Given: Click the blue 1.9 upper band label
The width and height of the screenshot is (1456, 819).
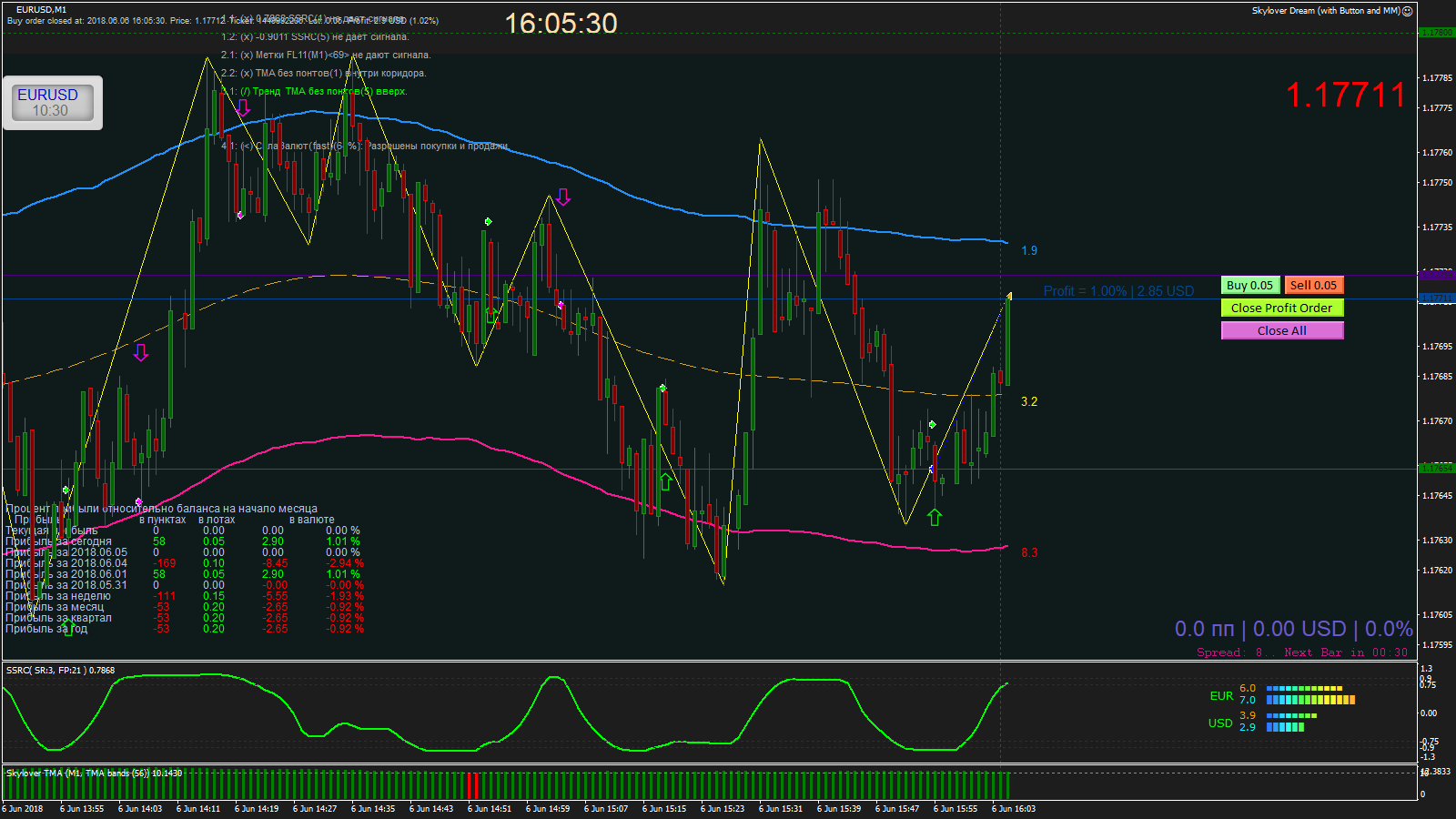Looking at the screenshot, I should pyautogui.click(x=1029, y=250).
